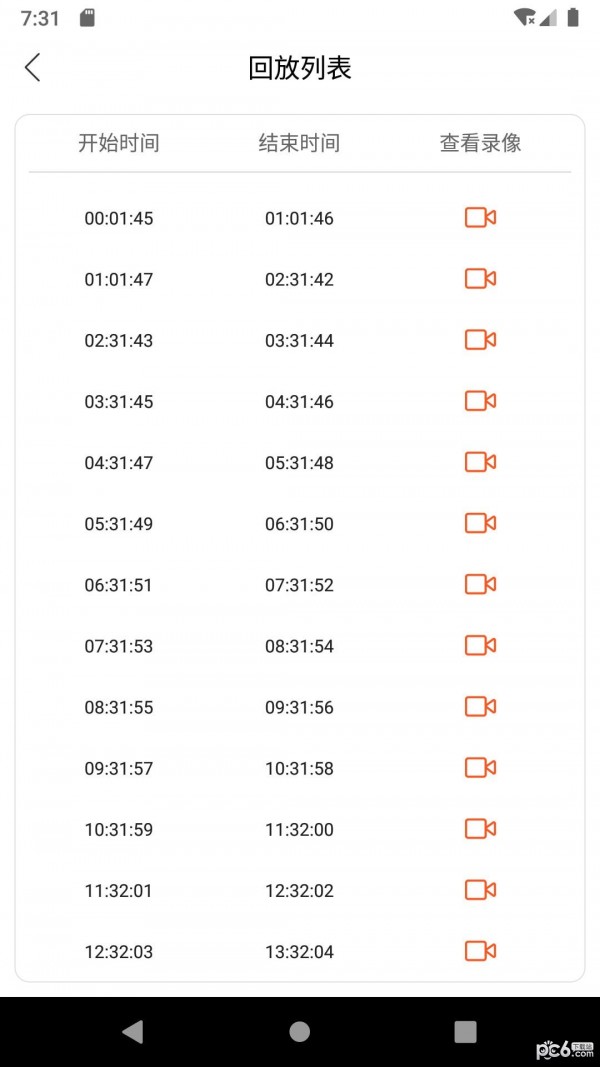Select the 开始时间 column header

pyautogui.click(x=119, y=143)
